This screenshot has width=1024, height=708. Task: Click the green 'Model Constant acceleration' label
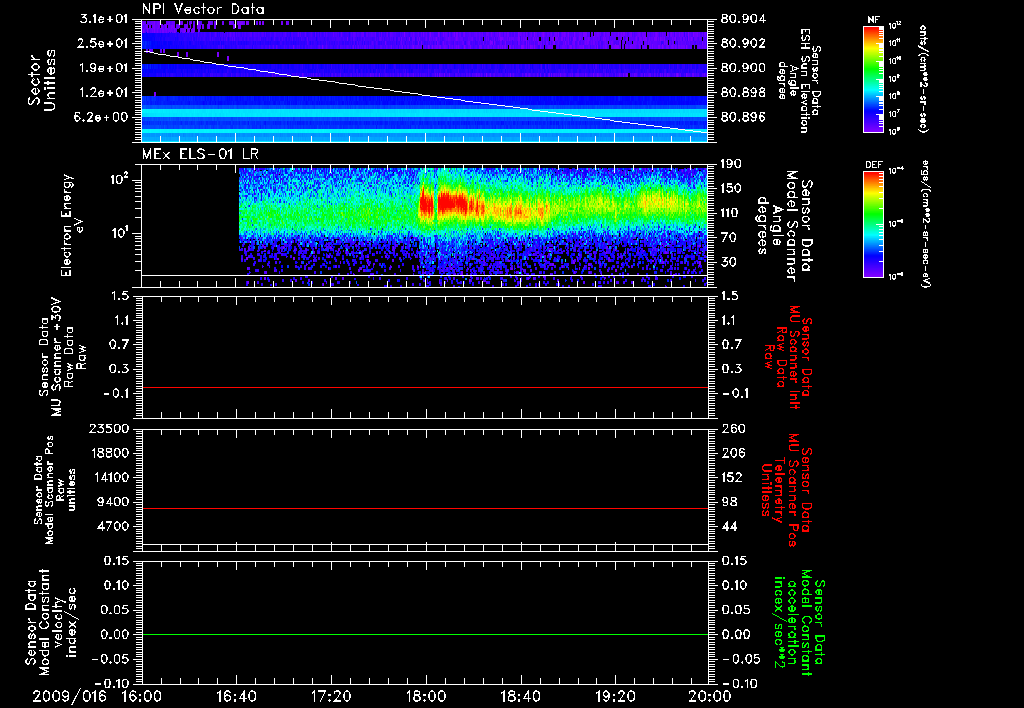(799, 624)
